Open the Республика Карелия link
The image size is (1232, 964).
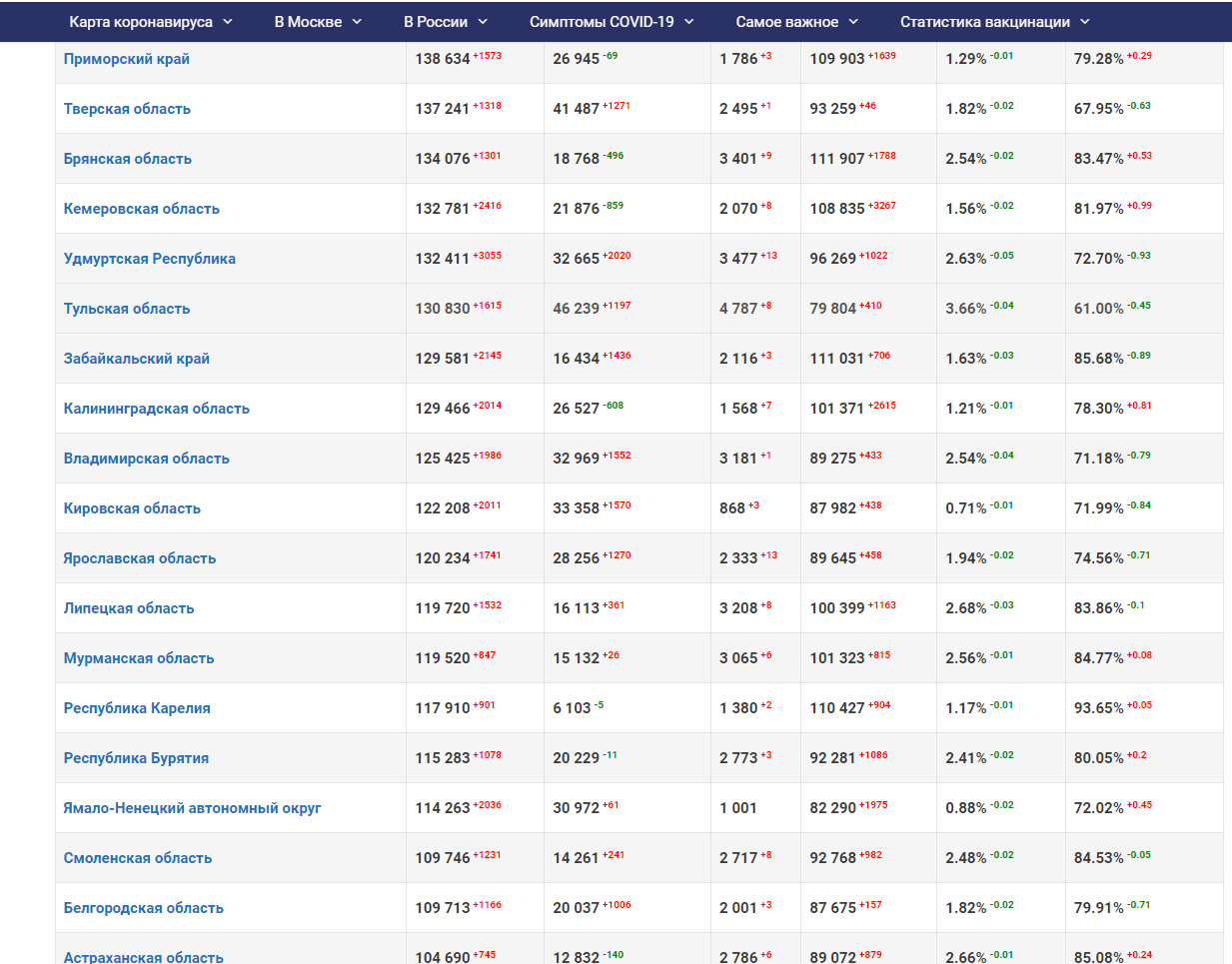[x=137, y=708]
